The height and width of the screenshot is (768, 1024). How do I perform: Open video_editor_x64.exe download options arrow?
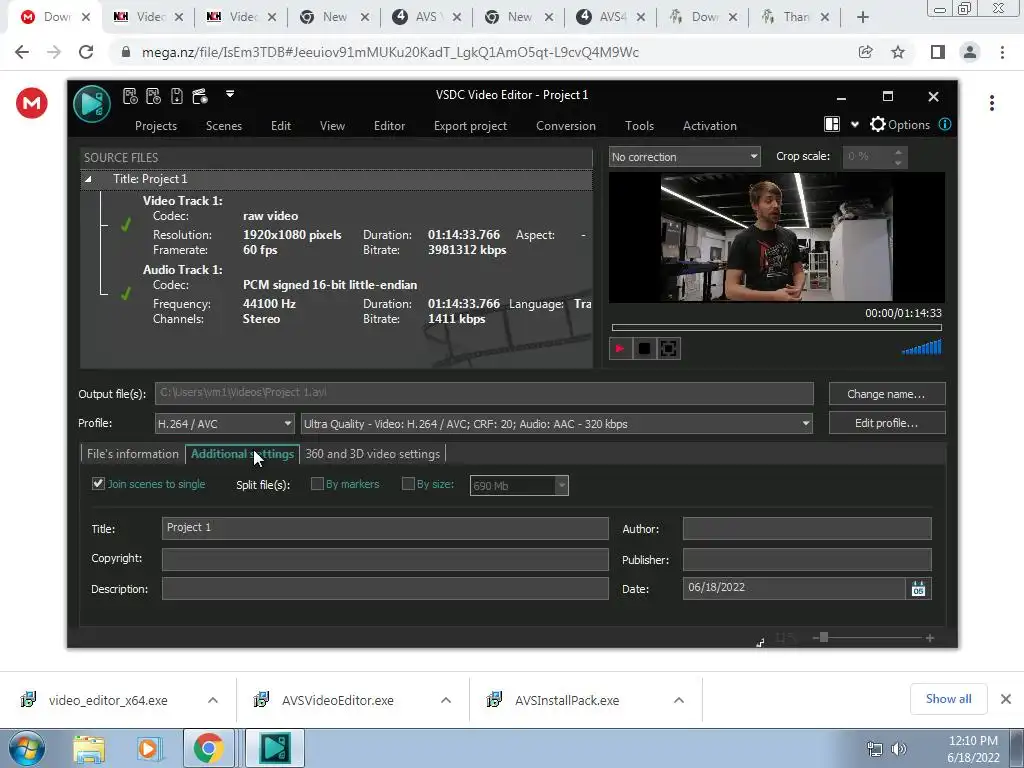[x=213, y=700]
